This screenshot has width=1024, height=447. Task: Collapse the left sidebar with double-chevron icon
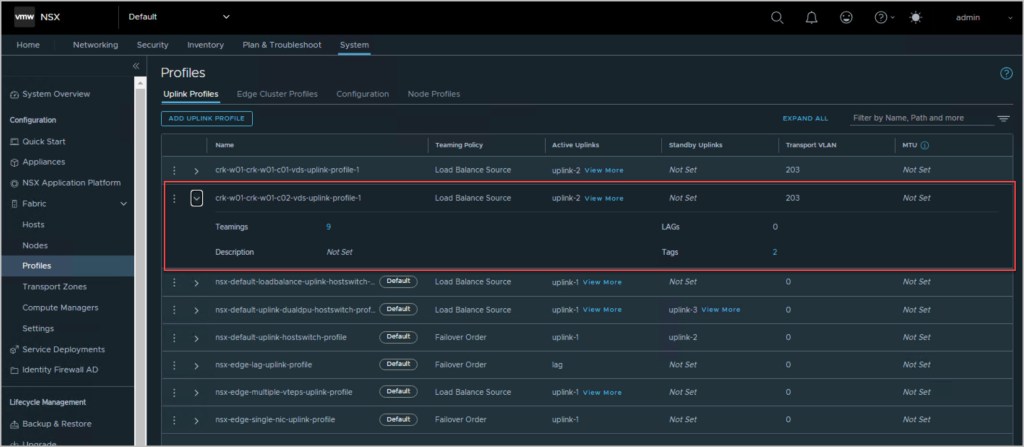(137, 66)
